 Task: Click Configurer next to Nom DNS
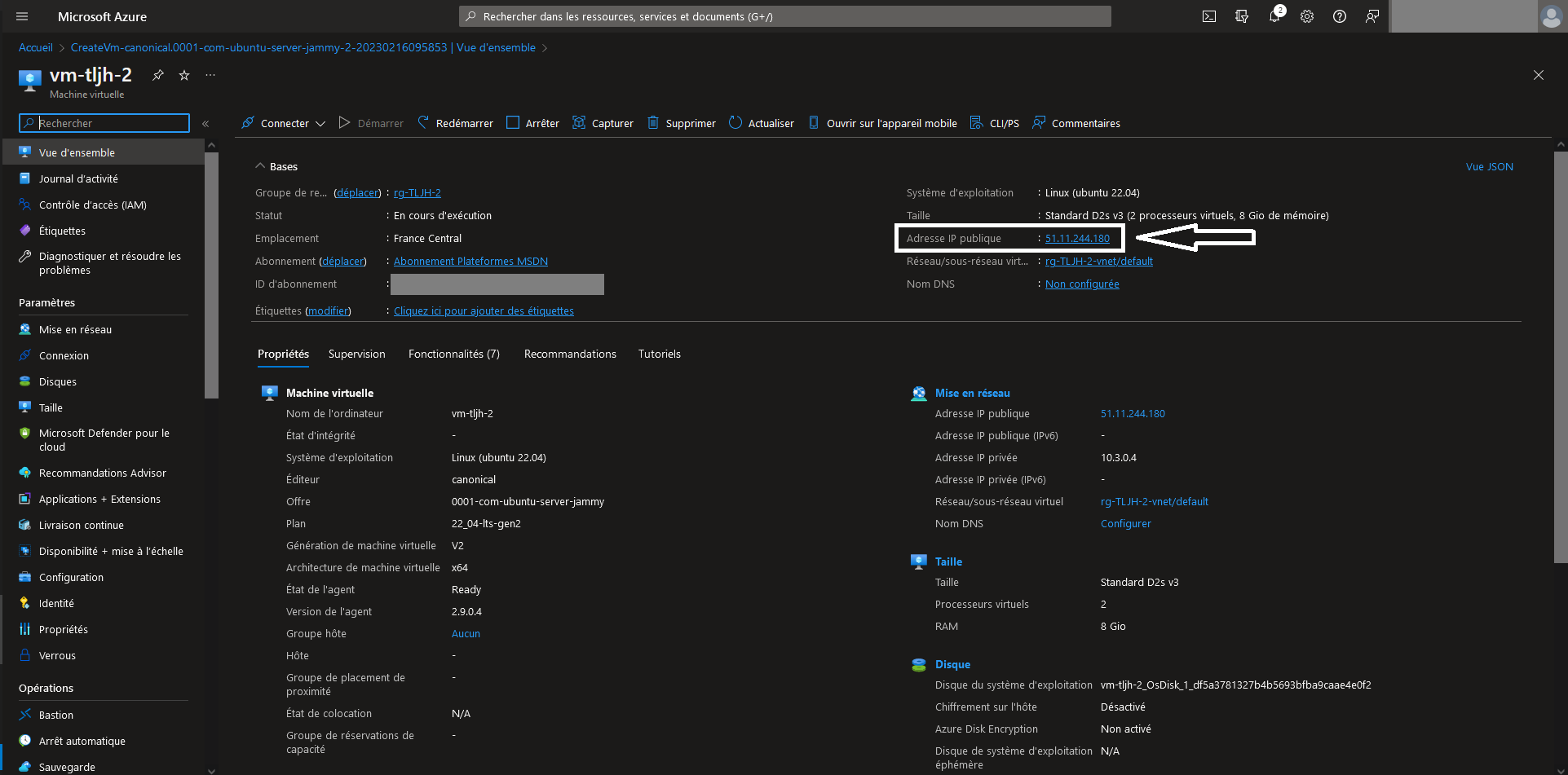coord(1126,524)
